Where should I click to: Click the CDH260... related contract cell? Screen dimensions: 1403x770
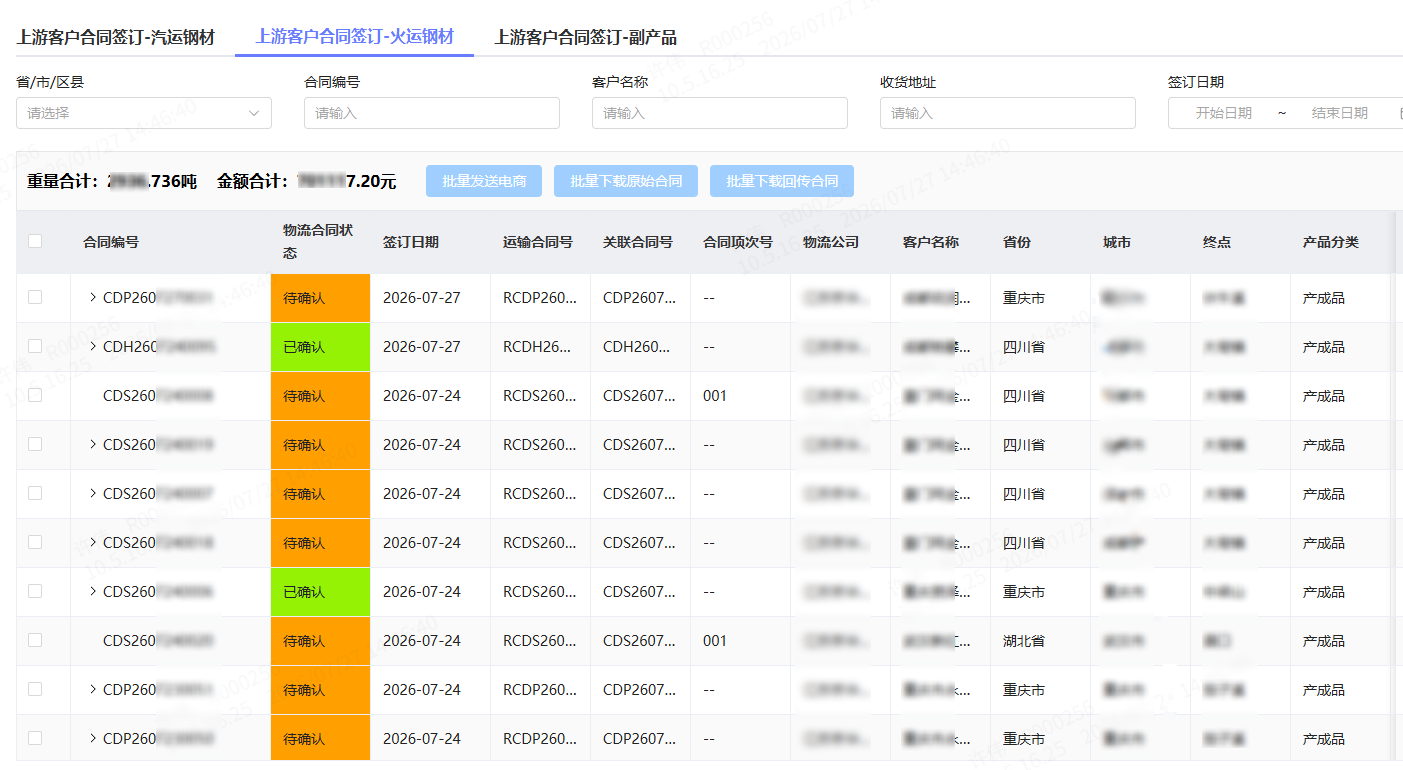tap(639, 347)
